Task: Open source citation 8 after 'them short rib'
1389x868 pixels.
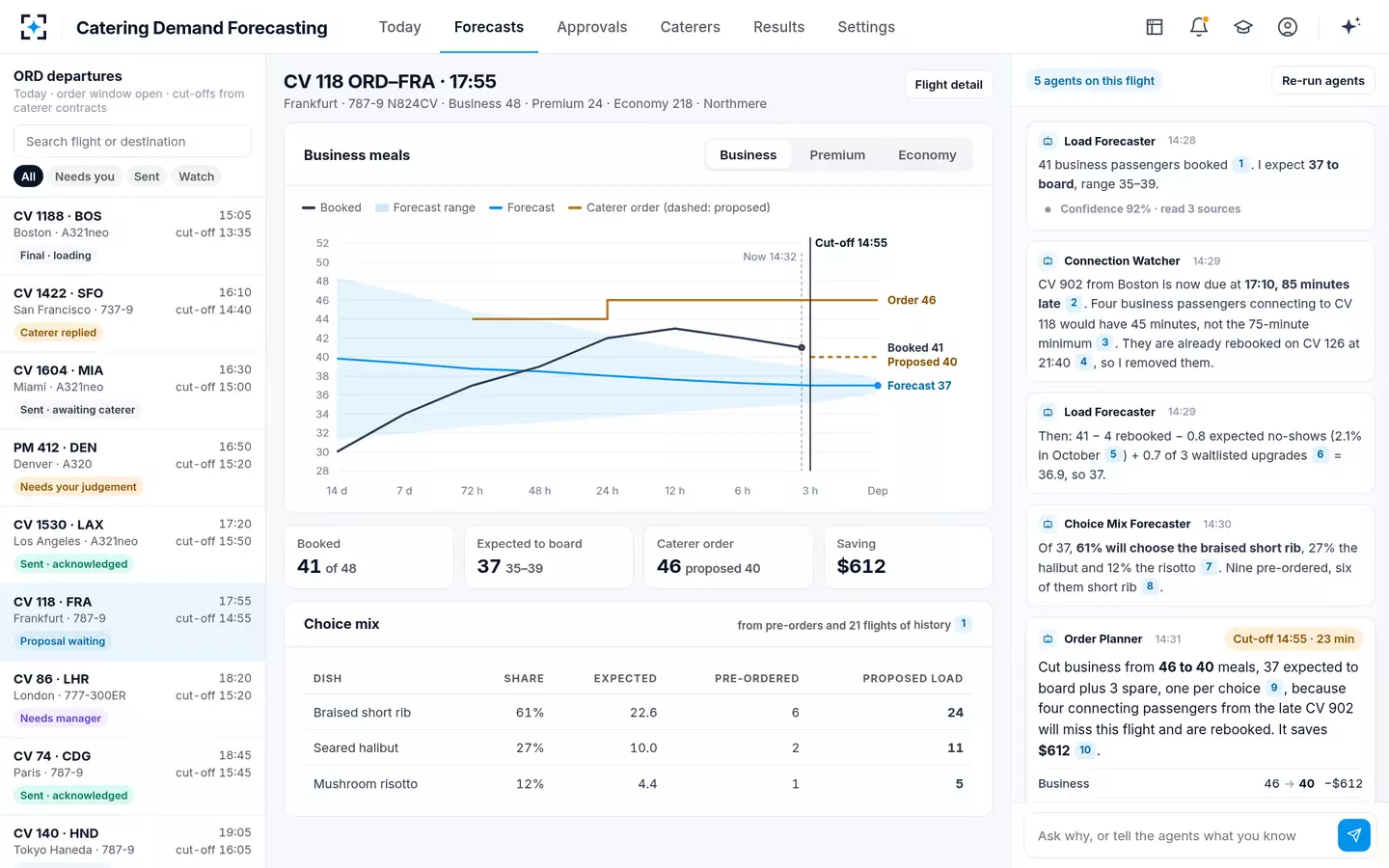Action: pos(1150,586)
